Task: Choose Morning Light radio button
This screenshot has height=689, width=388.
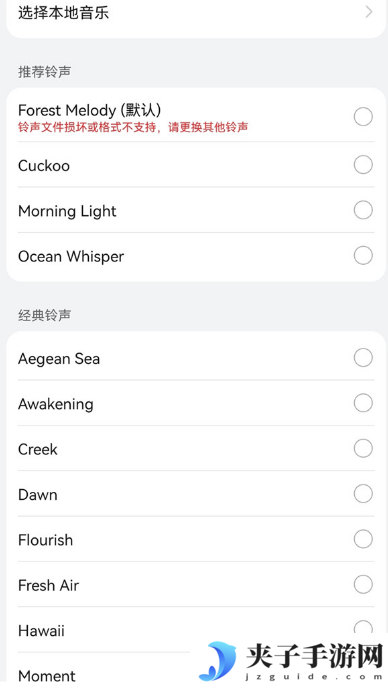Action: pyautogui.click(x=363, y=210)
